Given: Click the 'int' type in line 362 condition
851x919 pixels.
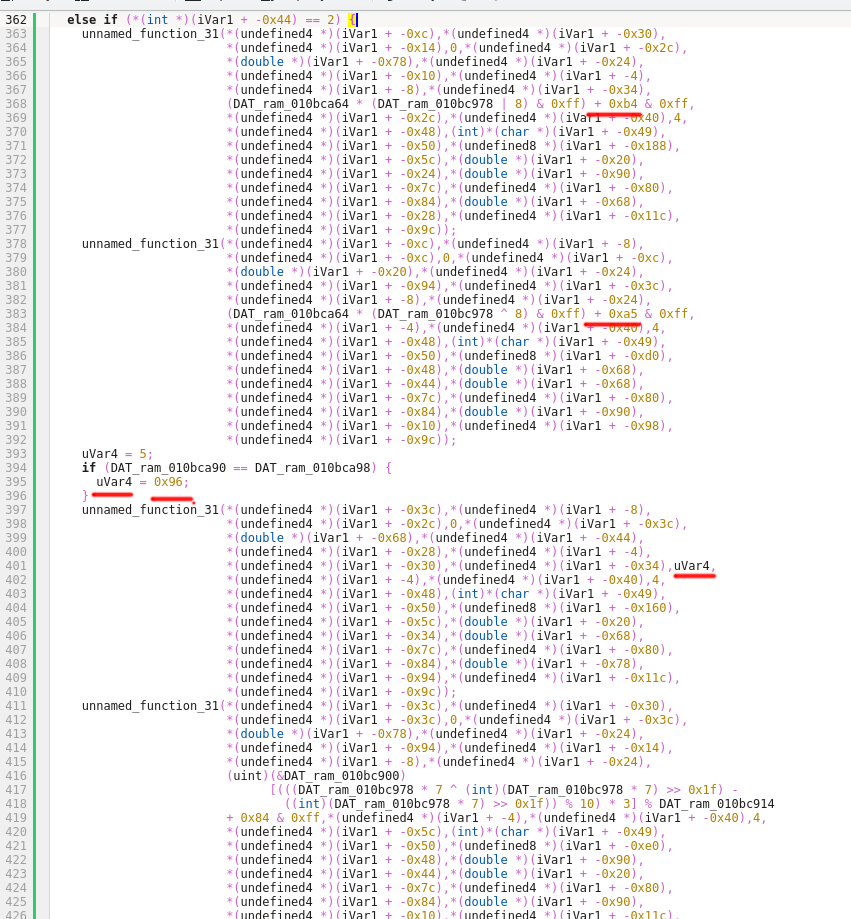Looking at the screenshot, I should (157, 19).
